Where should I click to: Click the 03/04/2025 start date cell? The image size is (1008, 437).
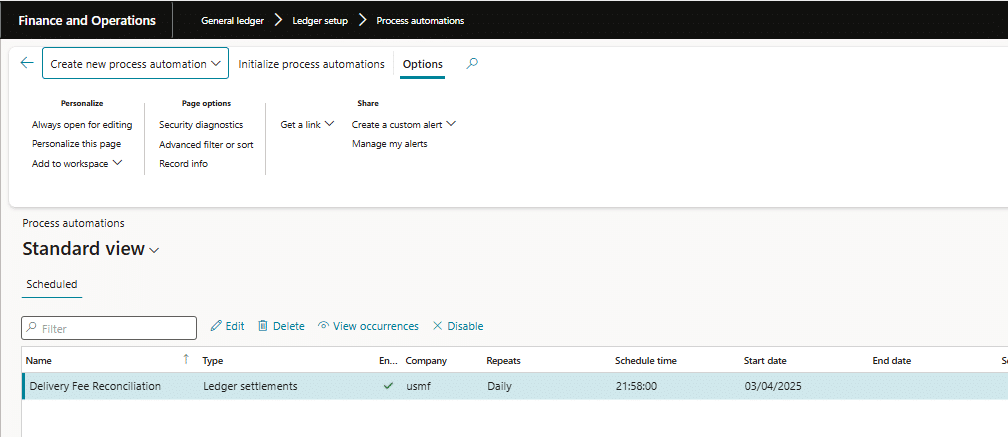coord(773,386)
